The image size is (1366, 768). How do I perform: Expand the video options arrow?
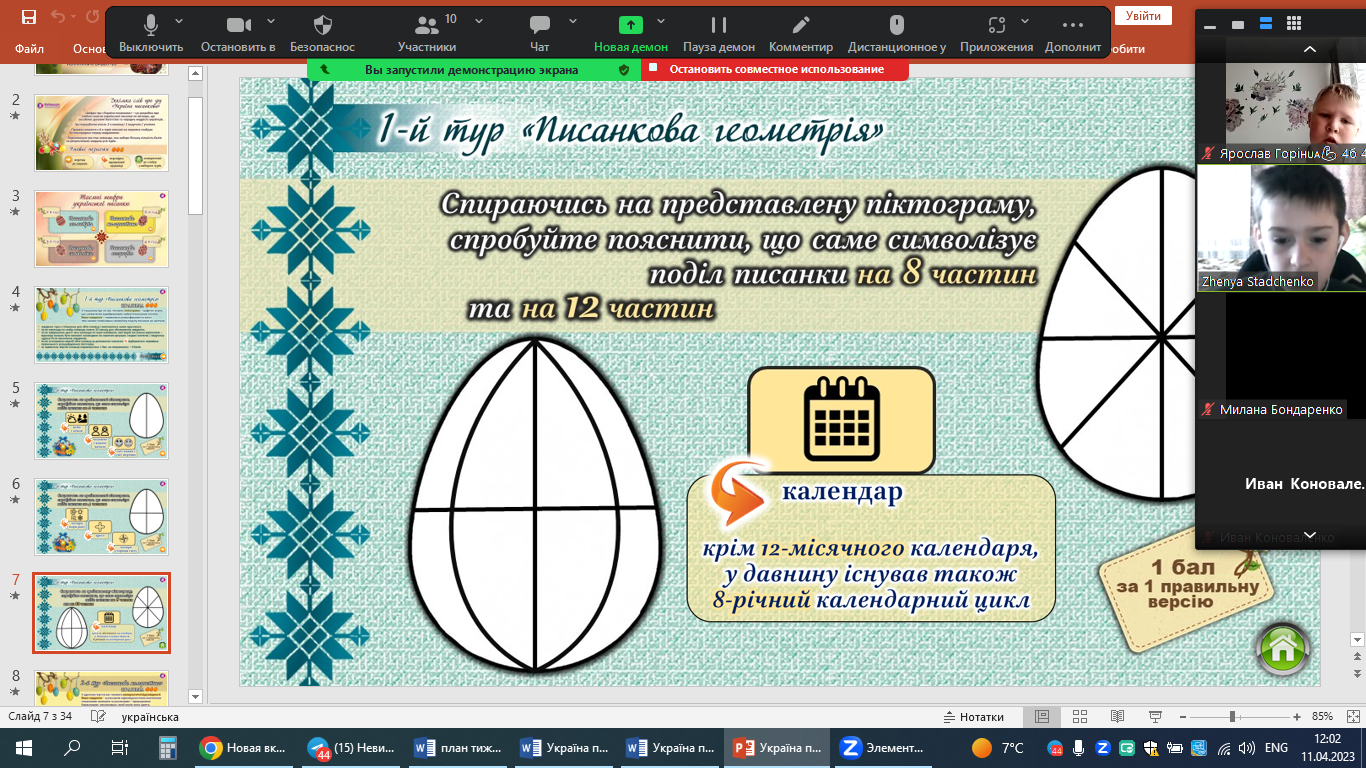pos(271,20)
